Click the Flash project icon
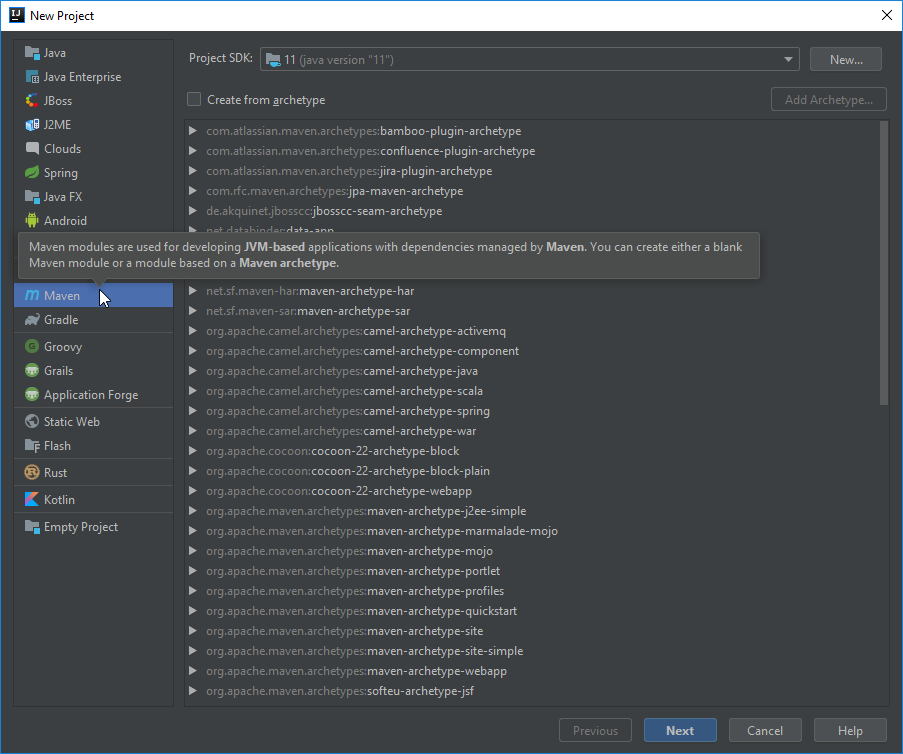 (x=32, y=446)
